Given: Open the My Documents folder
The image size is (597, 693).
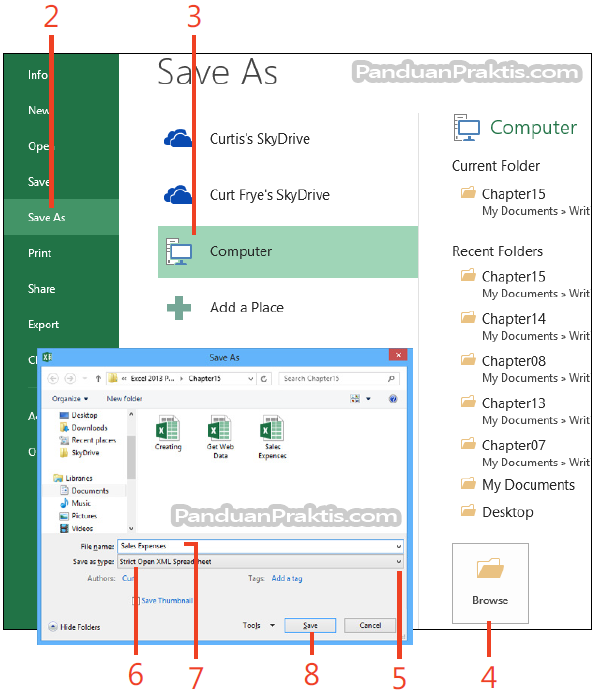Looking at the screenshot, I should pyautogui.click(x=518, y=485).
